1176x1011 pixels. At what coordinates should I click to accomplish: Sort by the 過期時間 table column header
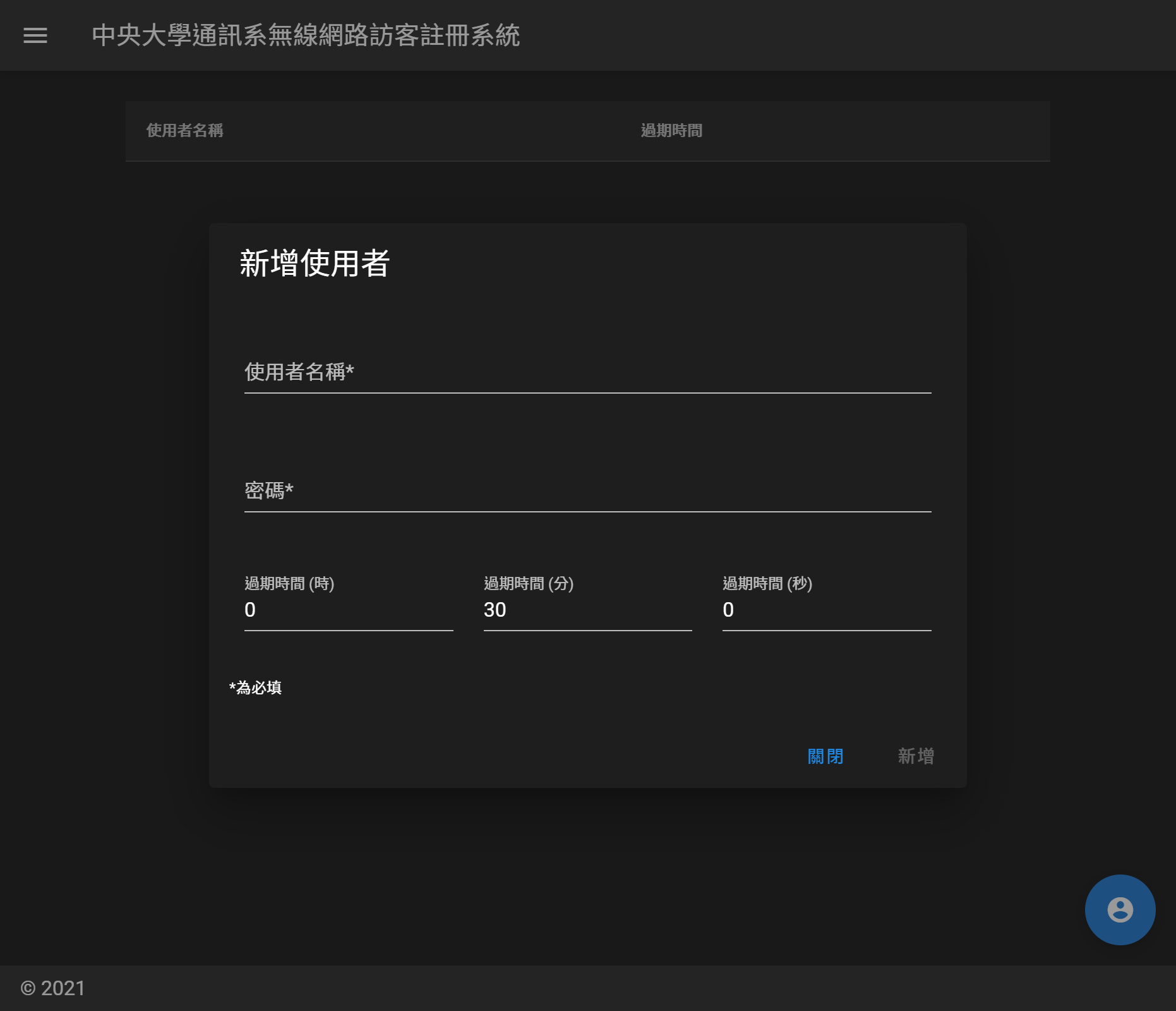point(671,131)
